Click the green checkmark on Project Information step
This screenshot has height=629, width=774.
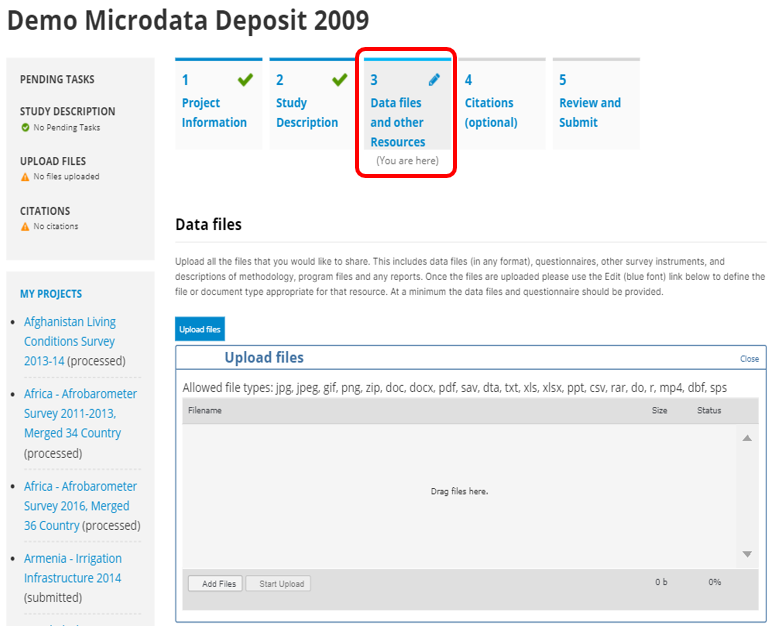(245, 79)
